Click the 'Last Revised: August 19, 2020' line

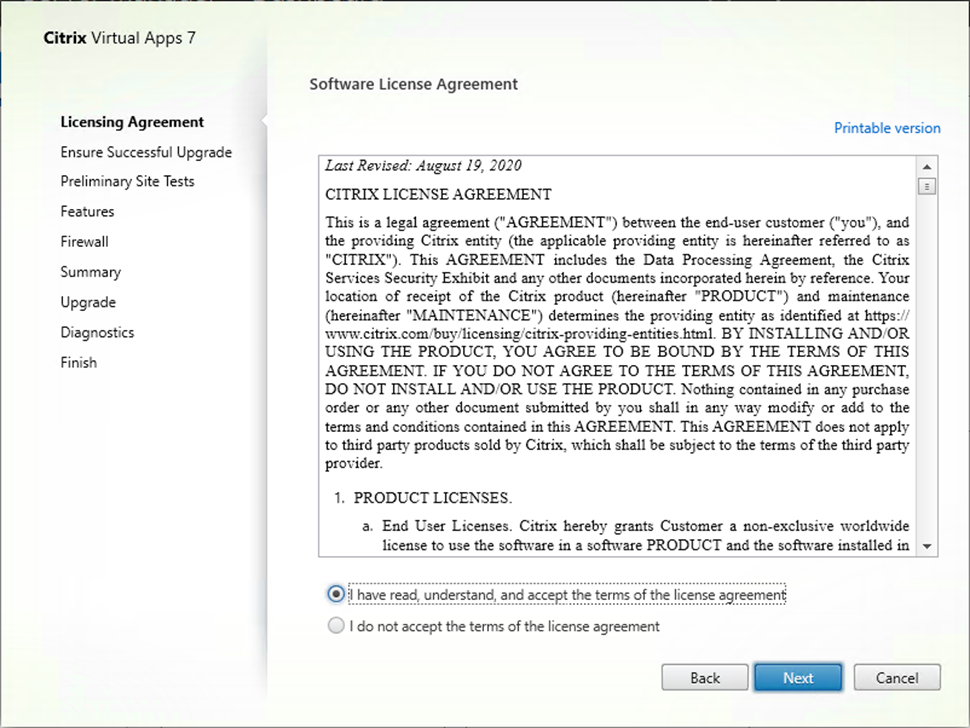(x=423, y=166)
